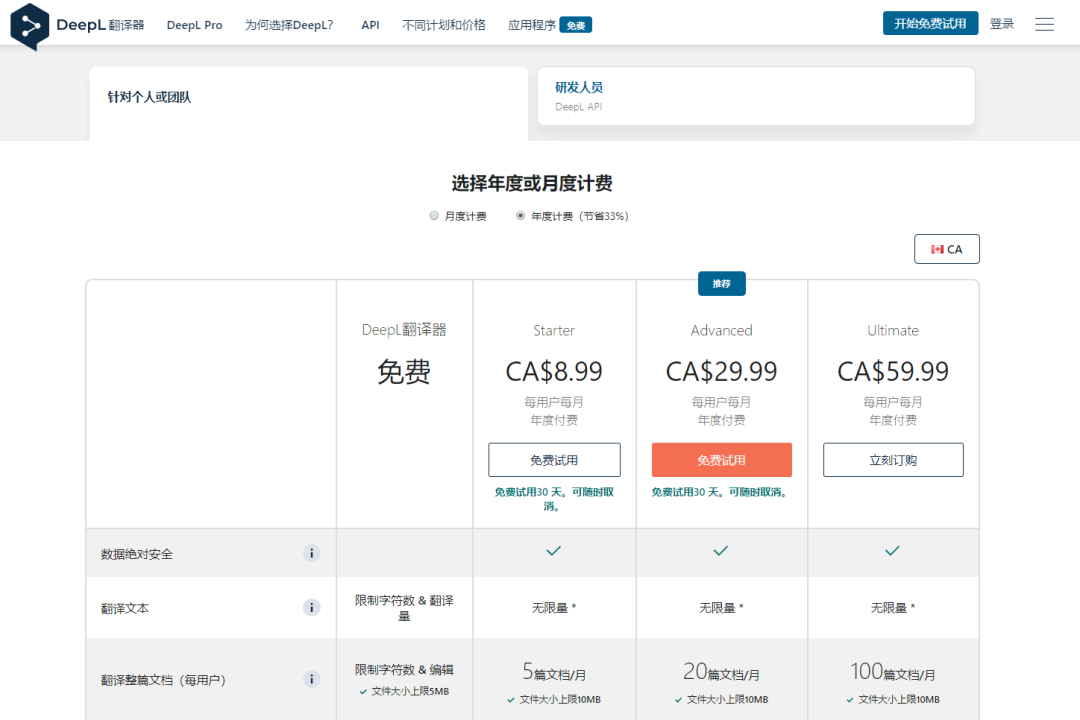Open the 为何选择DeepL? menu
The width and height of the screenshot is (1080, 720).
289,25
